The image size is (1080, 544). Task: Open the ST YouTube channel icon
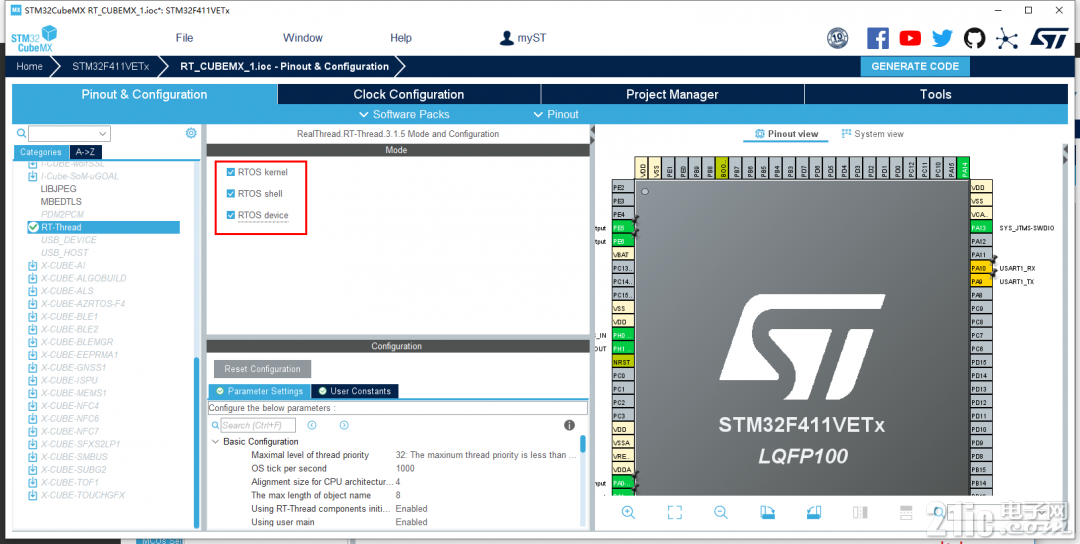pyautogui.click(x=910, y=38)
